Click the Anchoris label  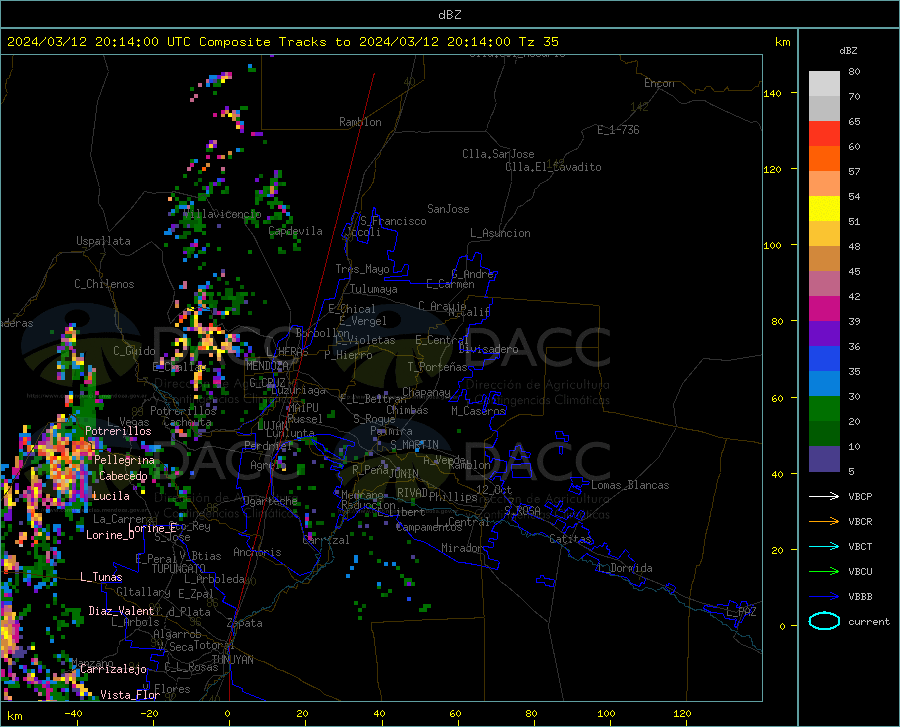[x=257, y=552]
